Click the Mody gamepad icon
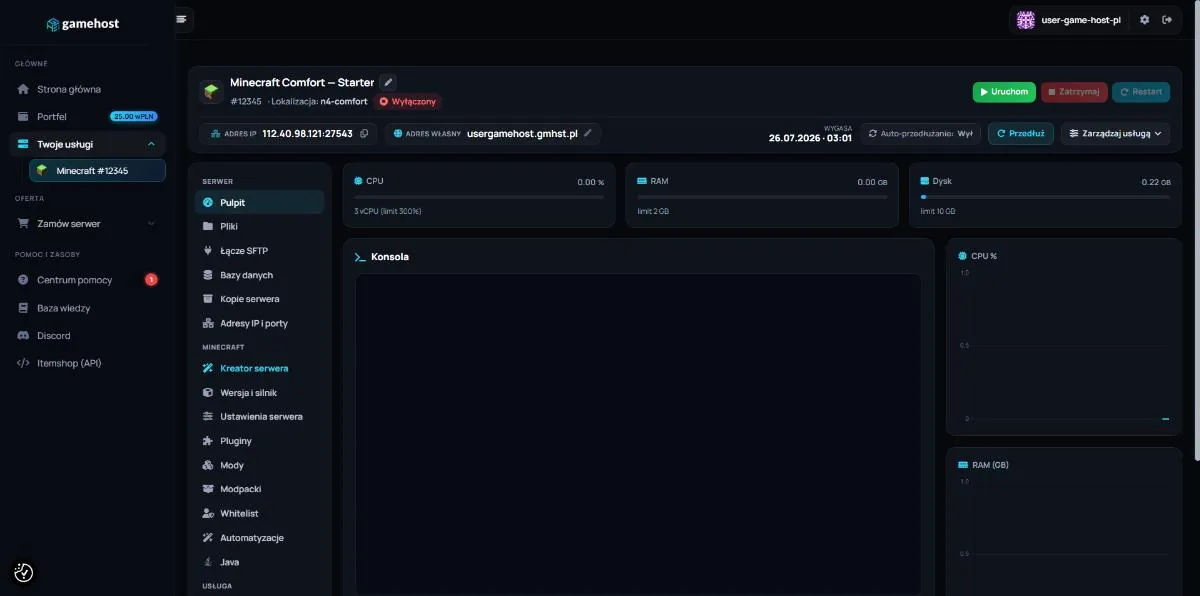This screenshot has width=1200, height=596. pos(208,465)
